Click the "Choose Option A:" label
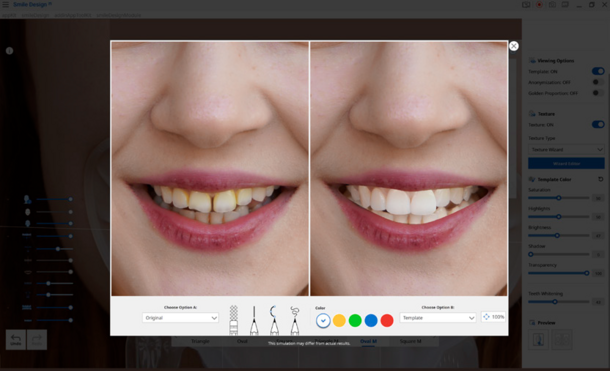Viewport: 610px width, 371px height. [180, 307]
